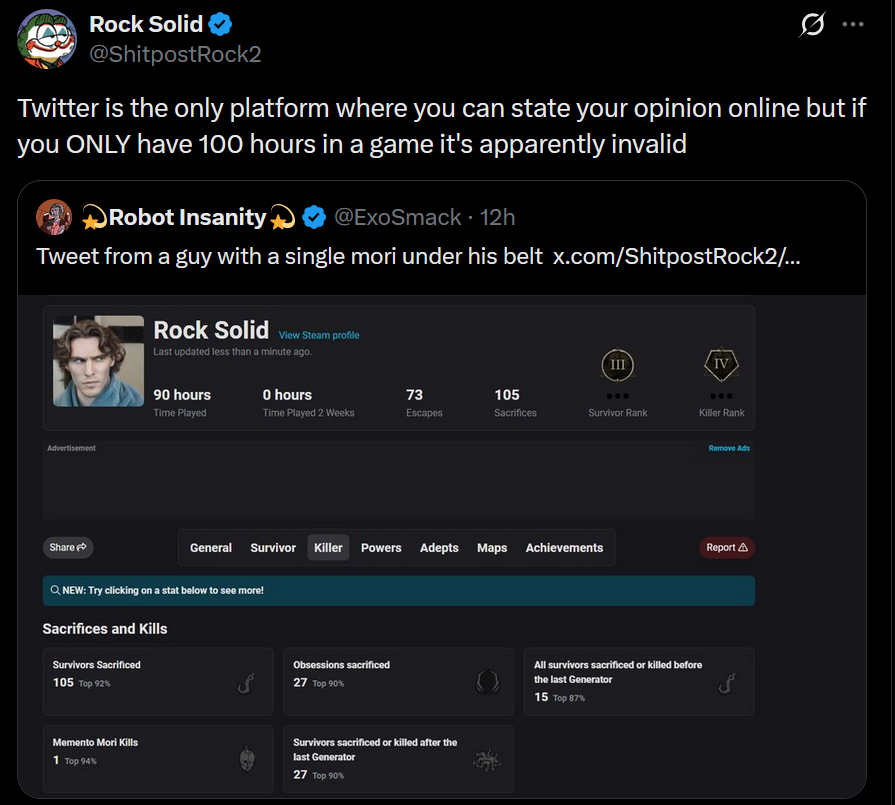Open the Survivor tab
The height and width of the screenshot is (805, 895).
pyautogui.click(x=273, y=548)
